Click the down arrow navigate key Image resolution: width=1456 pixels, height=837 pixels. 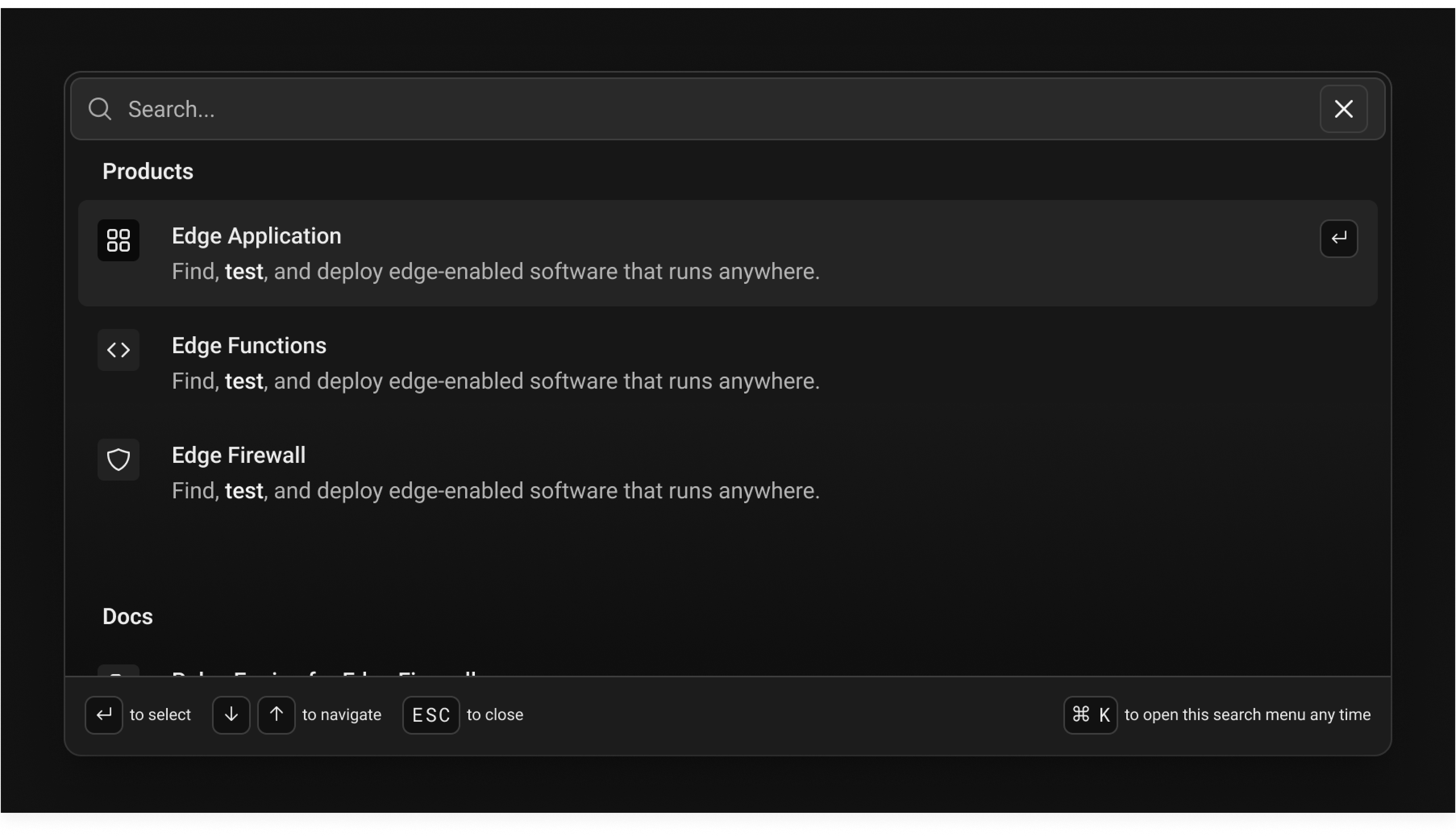(231, 714)
